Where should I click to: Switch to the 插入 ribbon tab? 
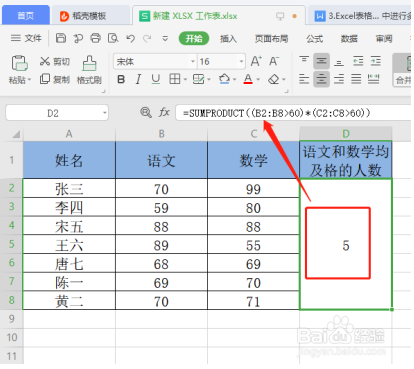click(228, 39)
